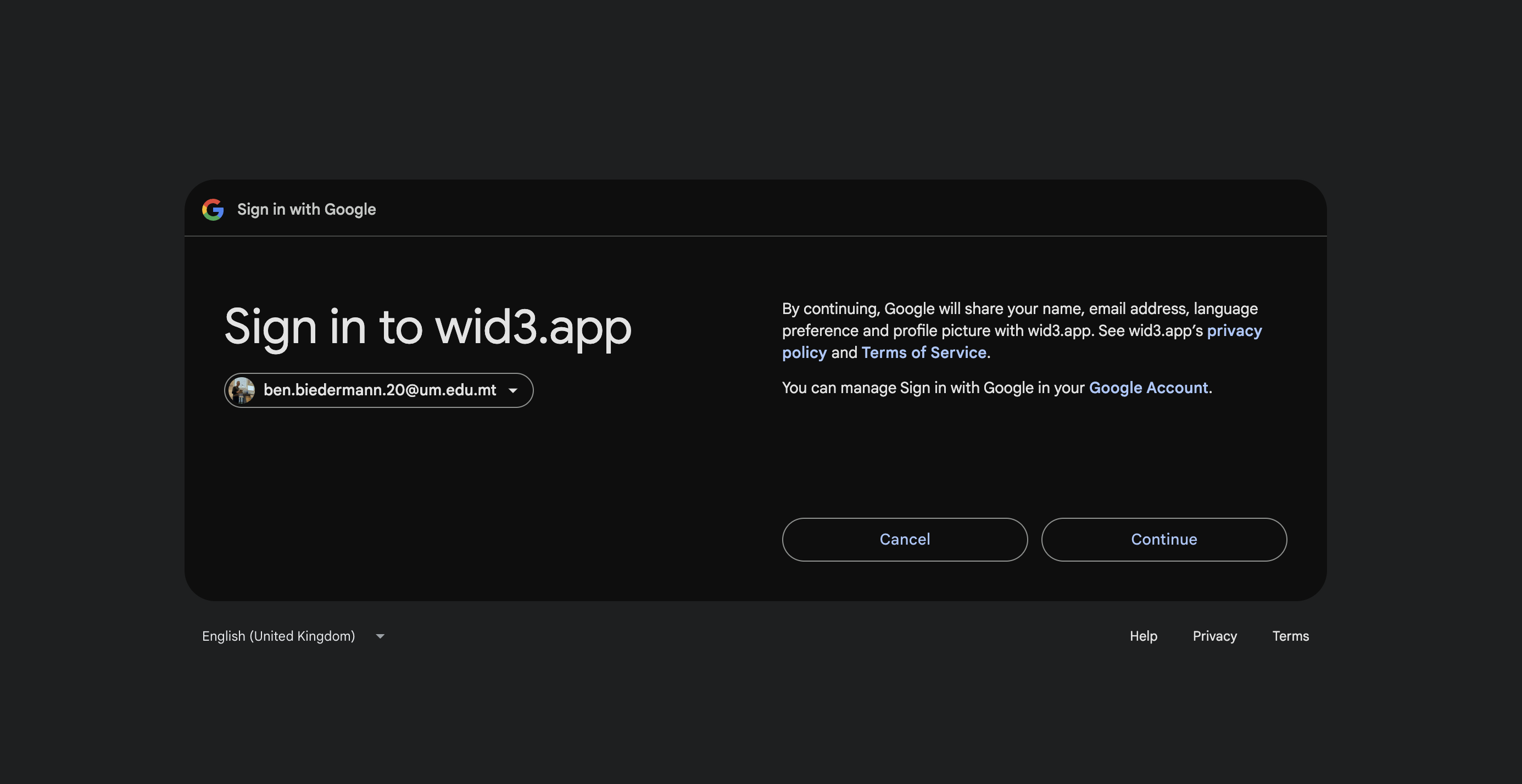The image size is (1522, 784).
Task: Expand the account chooser arrow
Action: tap(513, 390)
